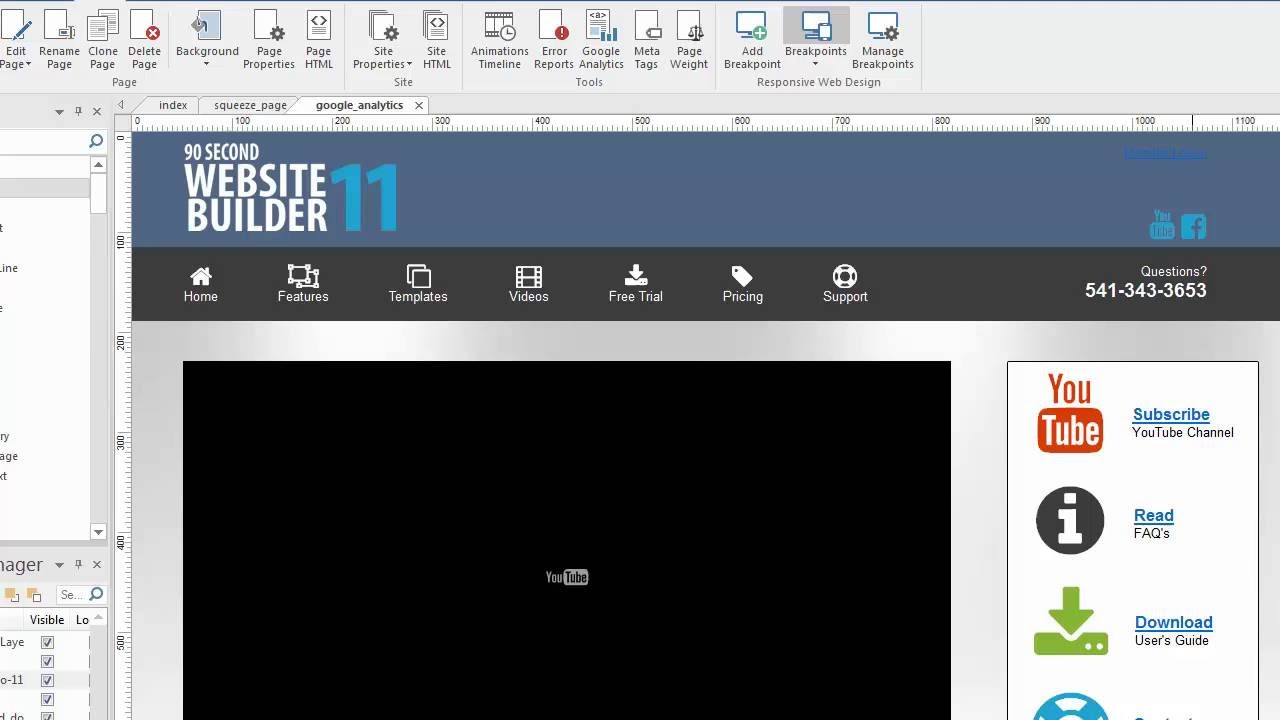Click the large YouTube logo in the sidebar
Image resolution: width=1280 pixels, height=720 pixels.
pos(1070,413)
